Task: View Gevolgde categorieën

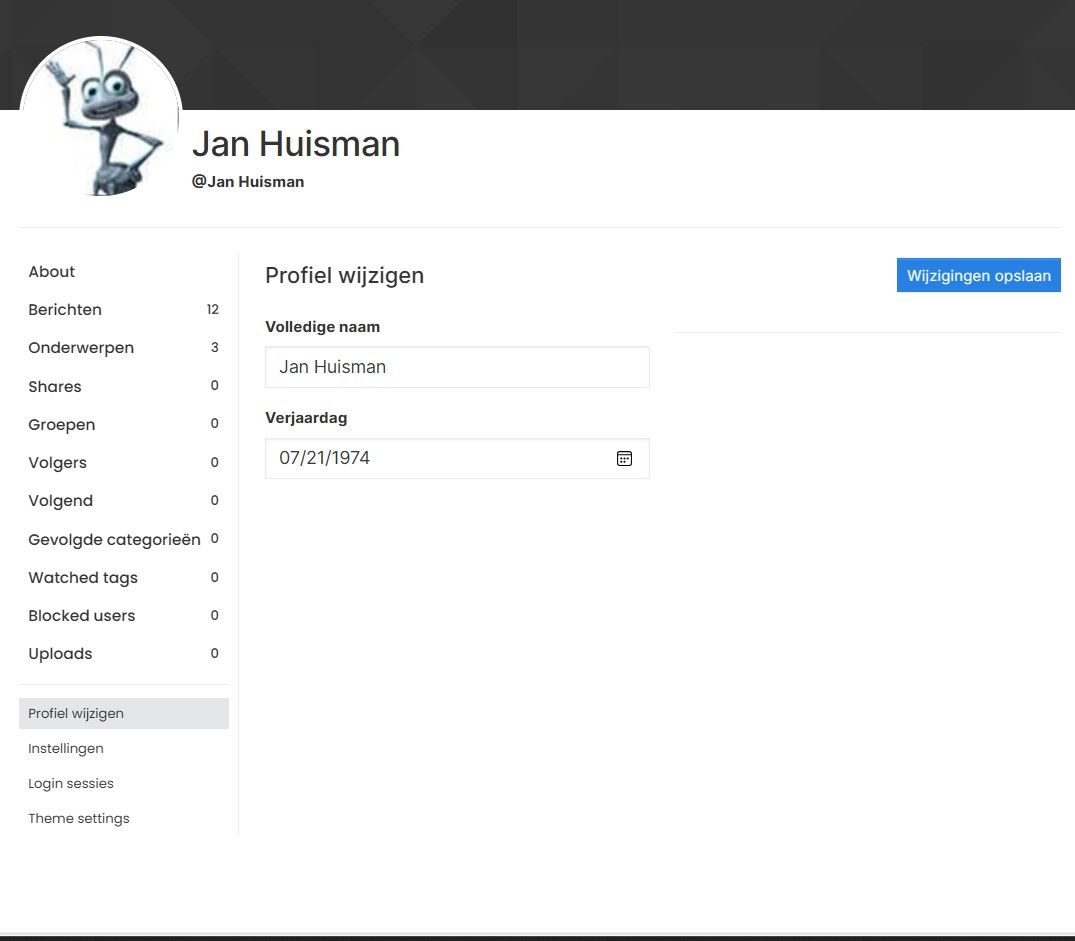Action: 114,540
